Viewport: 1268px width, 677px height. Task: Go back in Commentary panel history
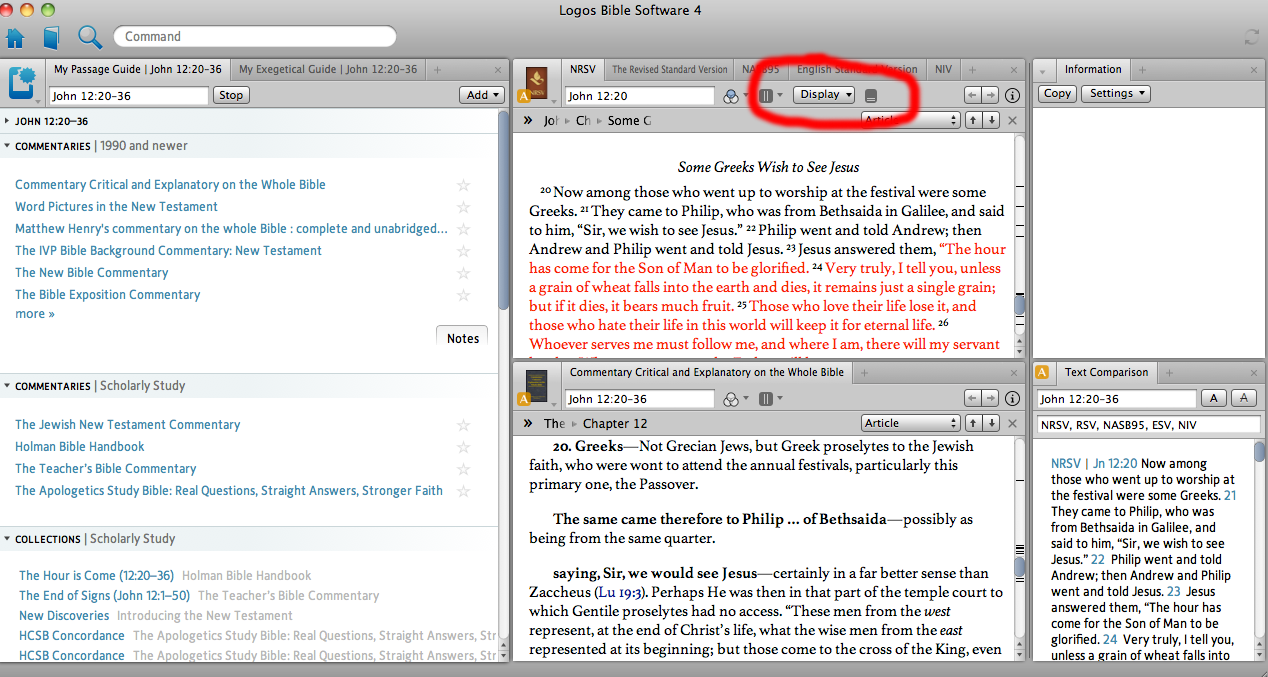(972, 398)
